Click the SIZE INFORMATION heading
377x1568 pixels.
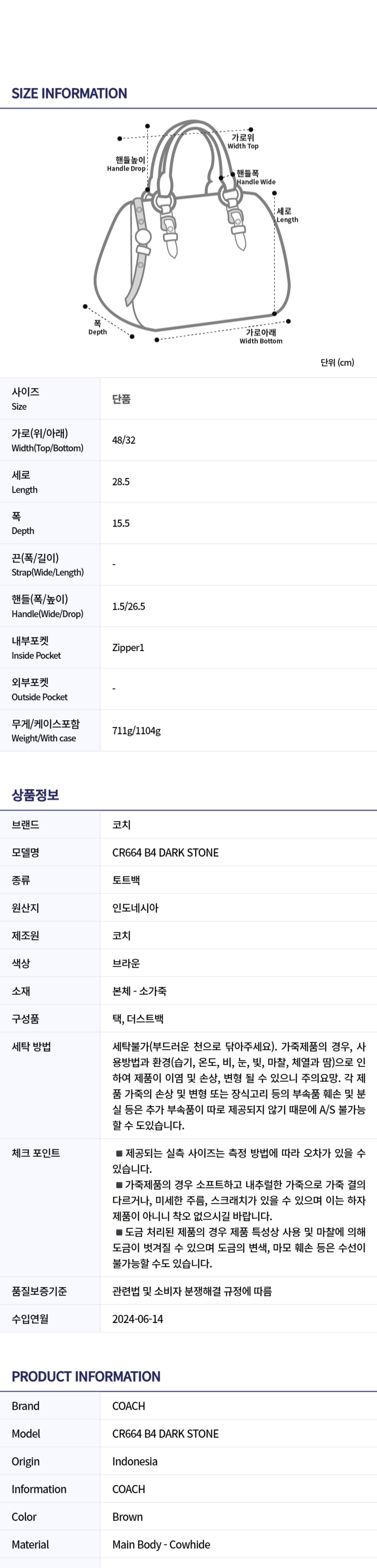[x=69, y=93]
